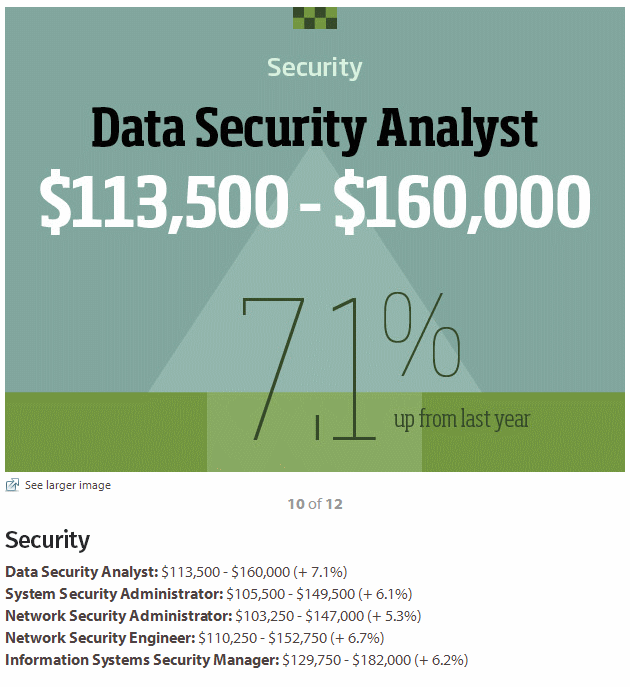This screenshot has width=630, height=687.
Task: Open the See larger image link
Action: coord(67,485)
